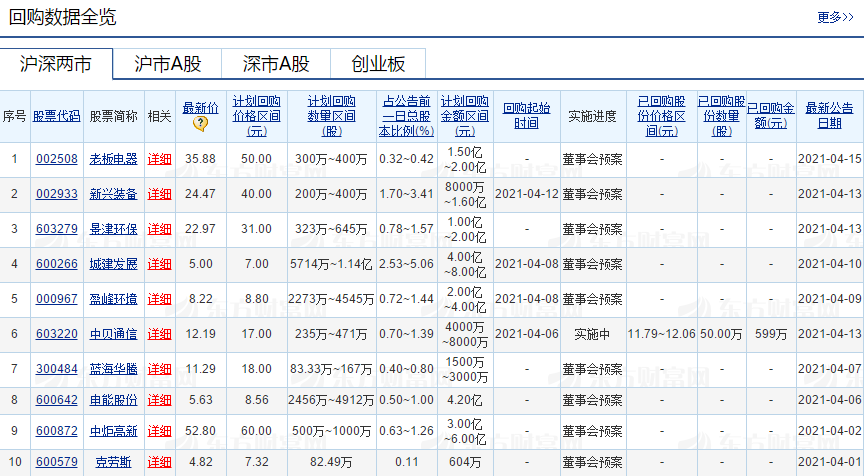Switch to the 沪市A股 tab

pos(167,64)
